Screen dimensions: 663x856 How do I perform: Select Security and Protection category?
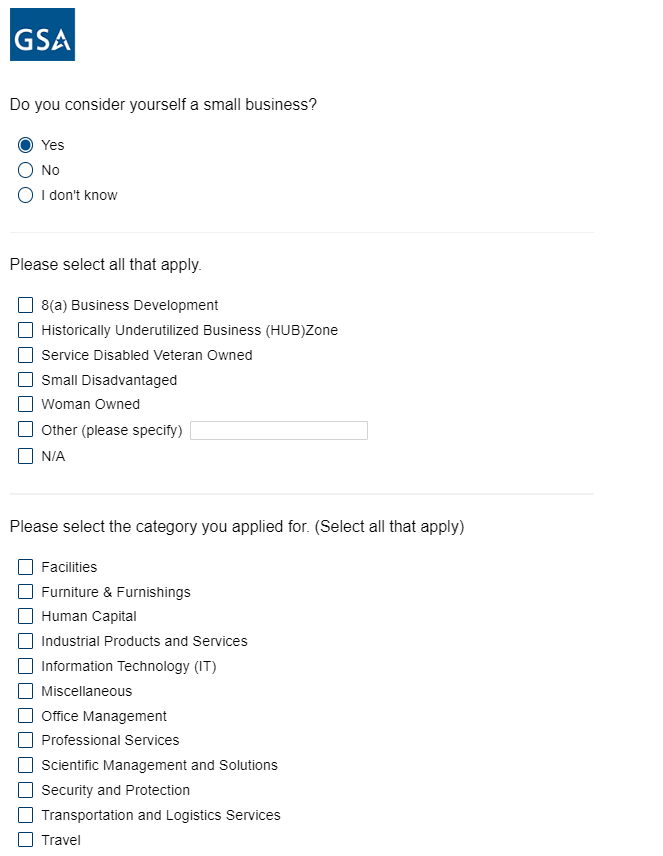click(x=26, y=790)
